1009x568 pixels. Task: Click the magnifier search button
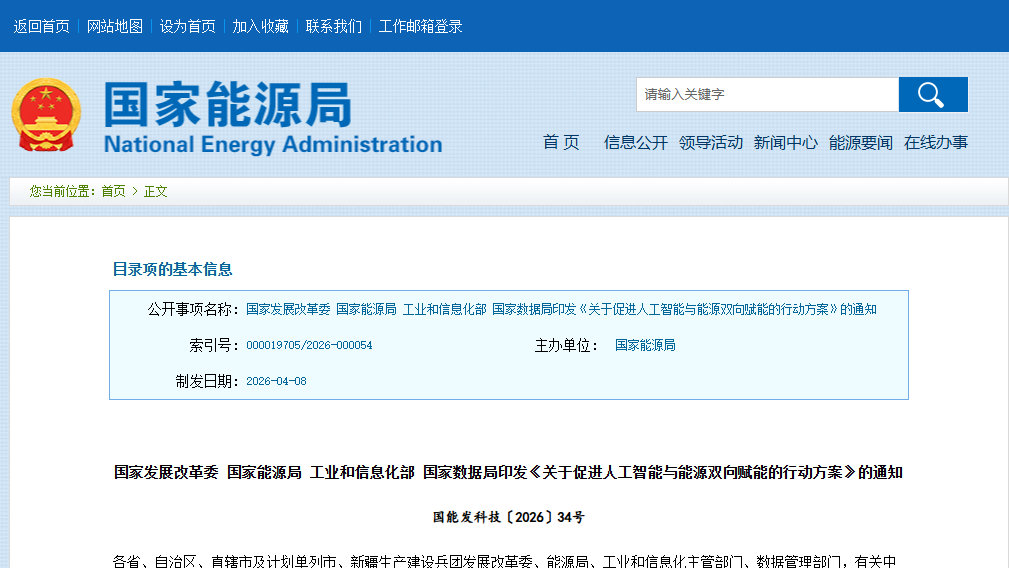tap(933, 95)
